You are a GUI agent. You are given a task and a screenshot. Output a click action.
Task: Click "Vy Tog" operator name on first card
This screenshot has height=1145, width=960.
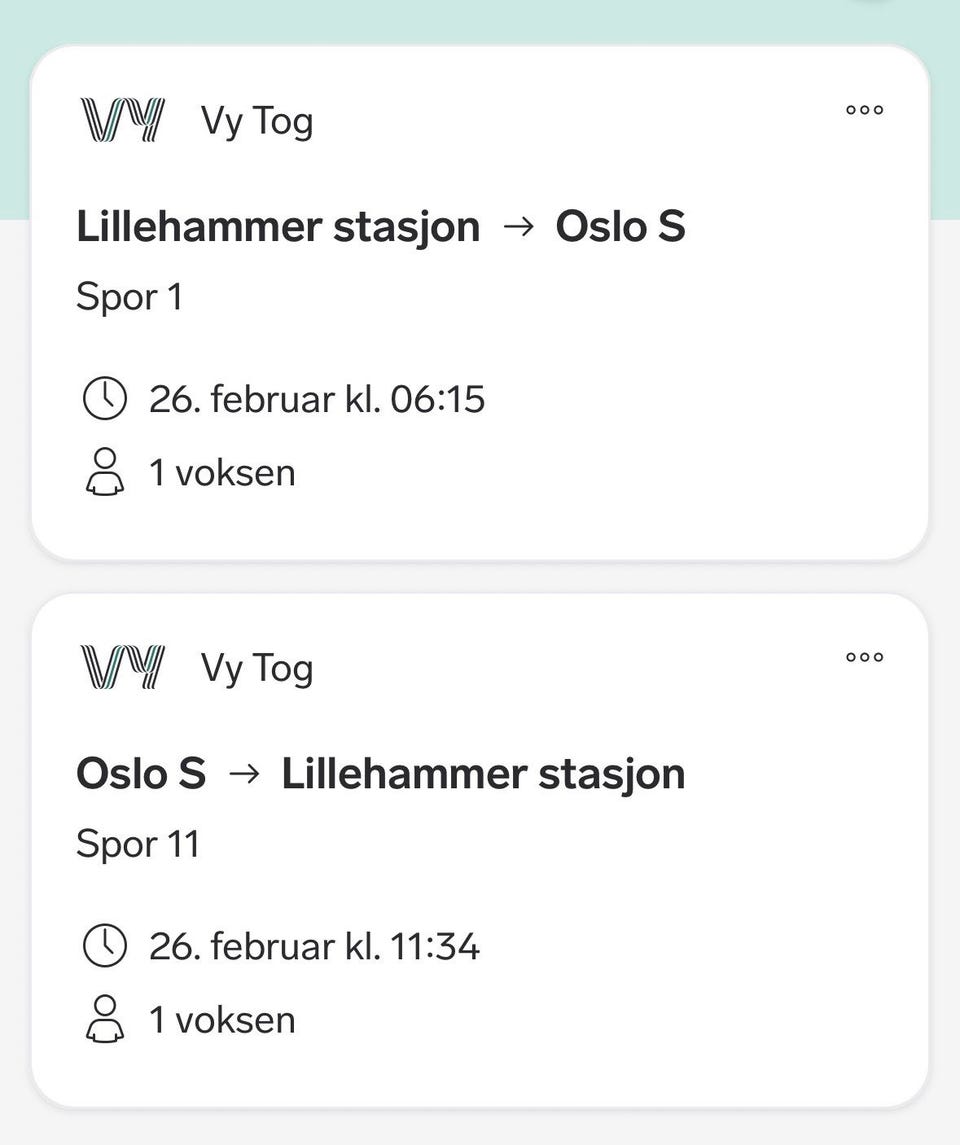coord(257,122)
